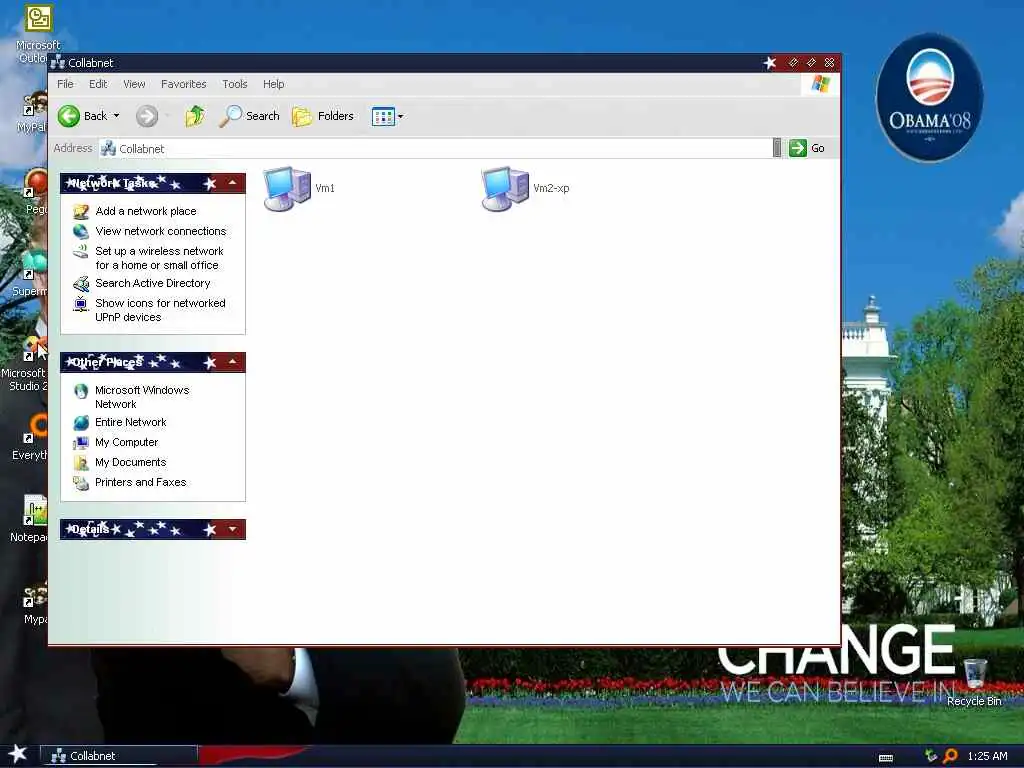Open Printers and Faxes link

coord(140,483)
